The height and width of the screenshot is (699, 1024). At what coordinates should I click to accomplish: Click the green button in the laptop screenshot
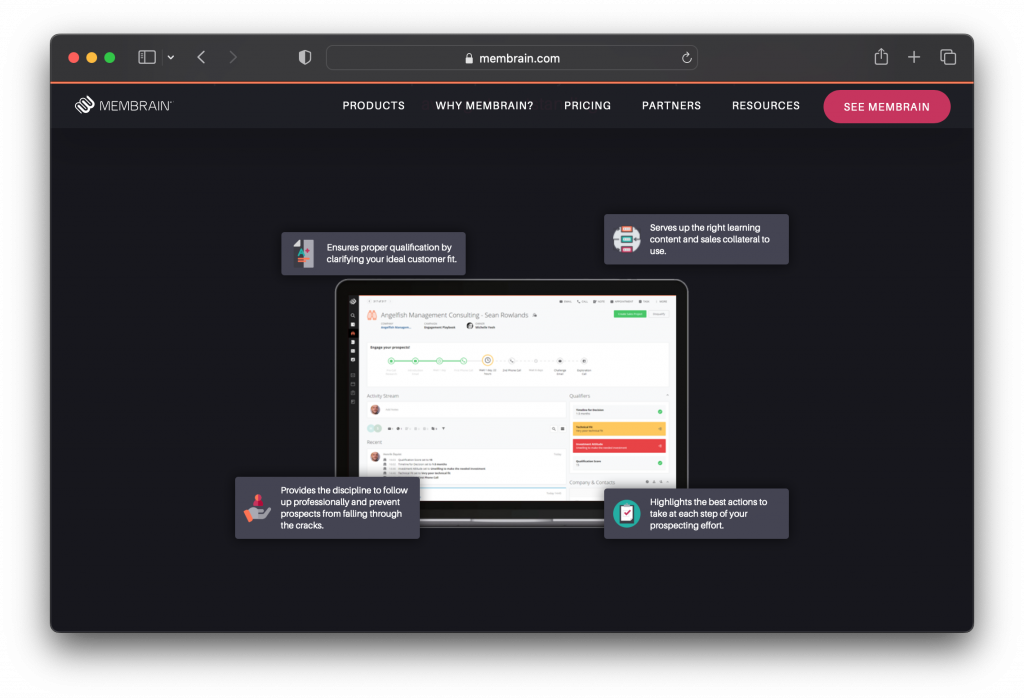coord(630,314)
